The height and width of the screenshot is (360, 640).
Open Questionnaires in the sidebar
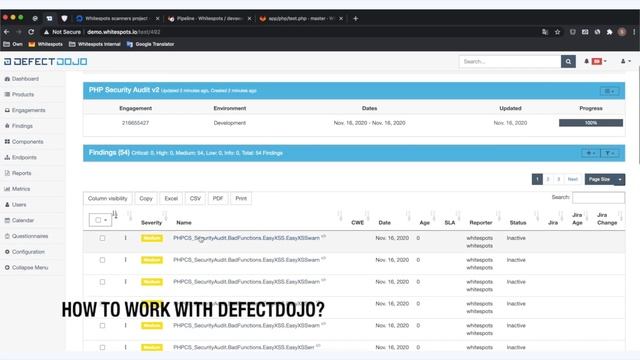pyautogui.click(x=26, y=236)
